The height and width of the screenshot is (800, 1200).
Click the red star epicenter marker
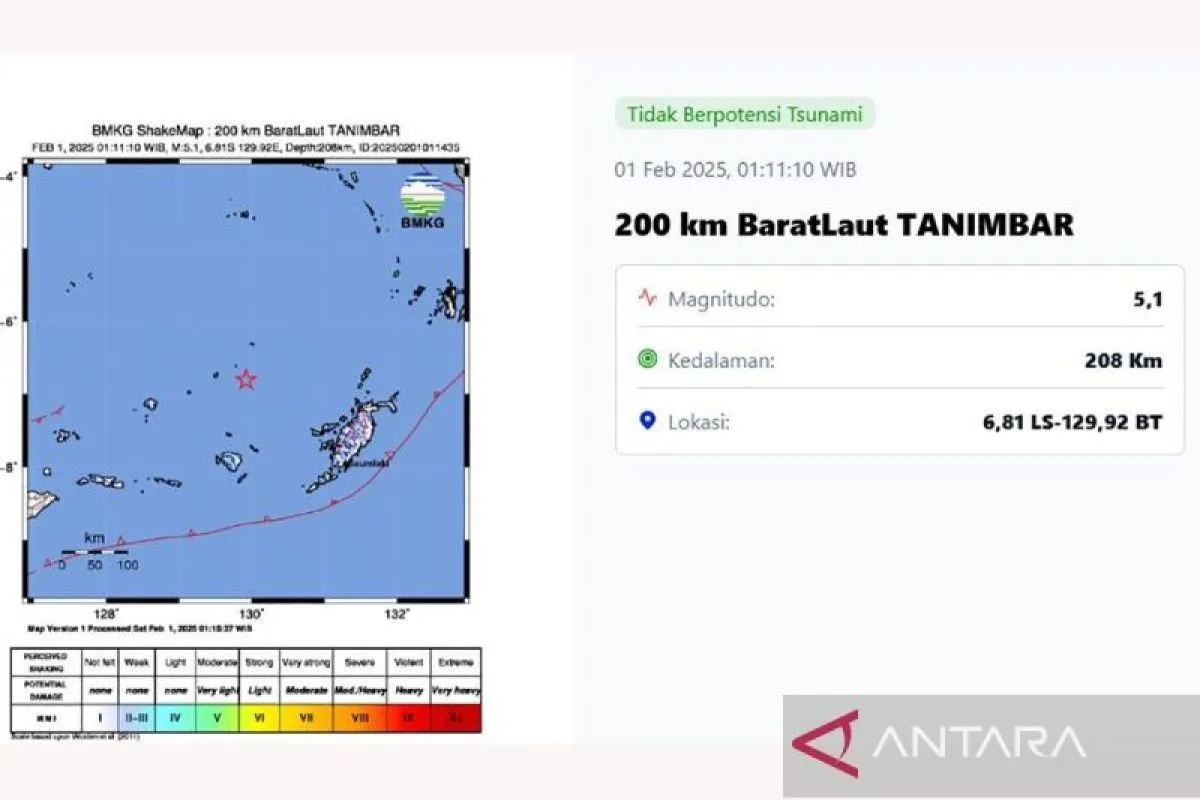(245, 380)
